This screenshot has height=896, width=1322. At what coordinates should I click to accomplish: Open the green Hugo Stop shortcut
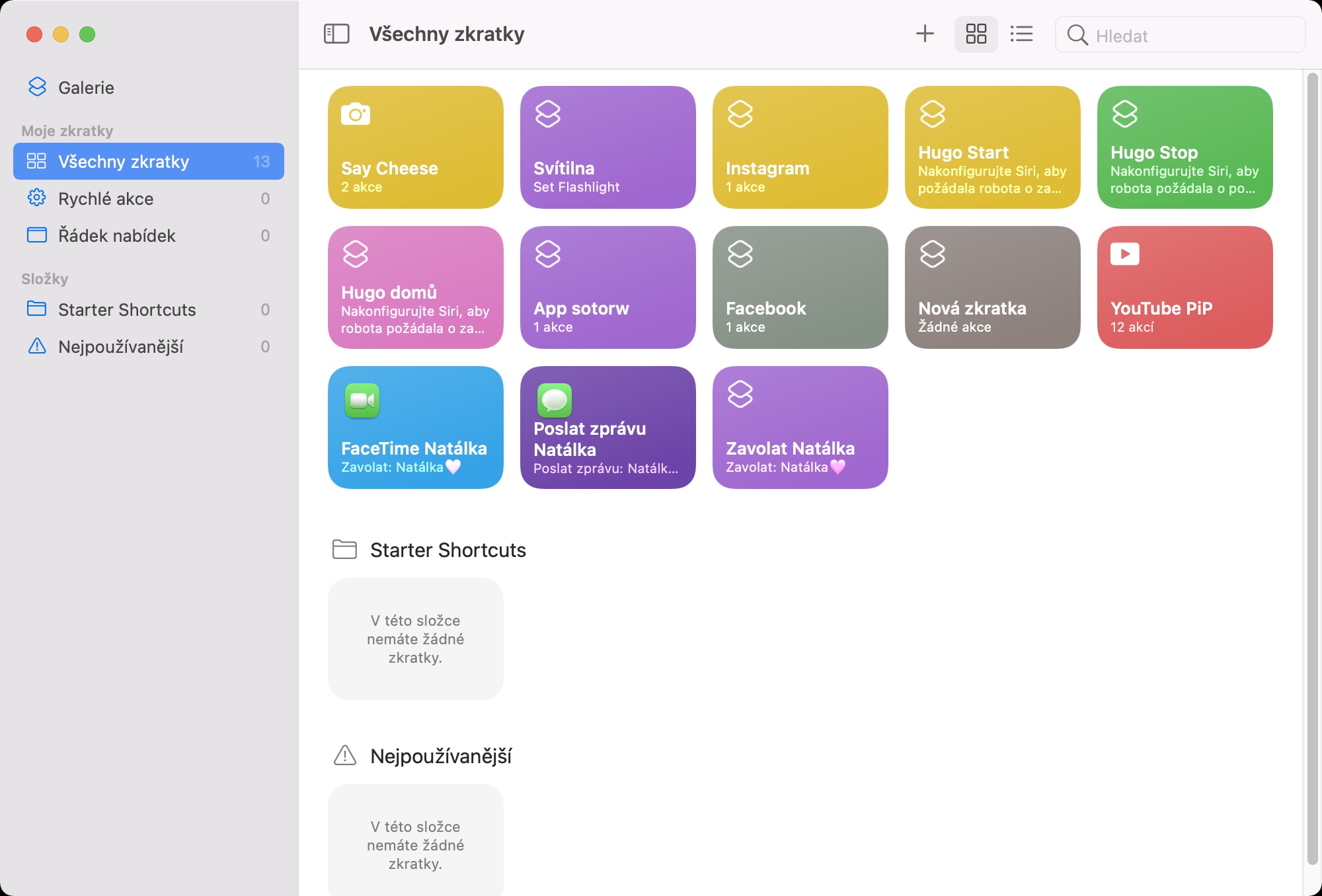(1185, 147)
